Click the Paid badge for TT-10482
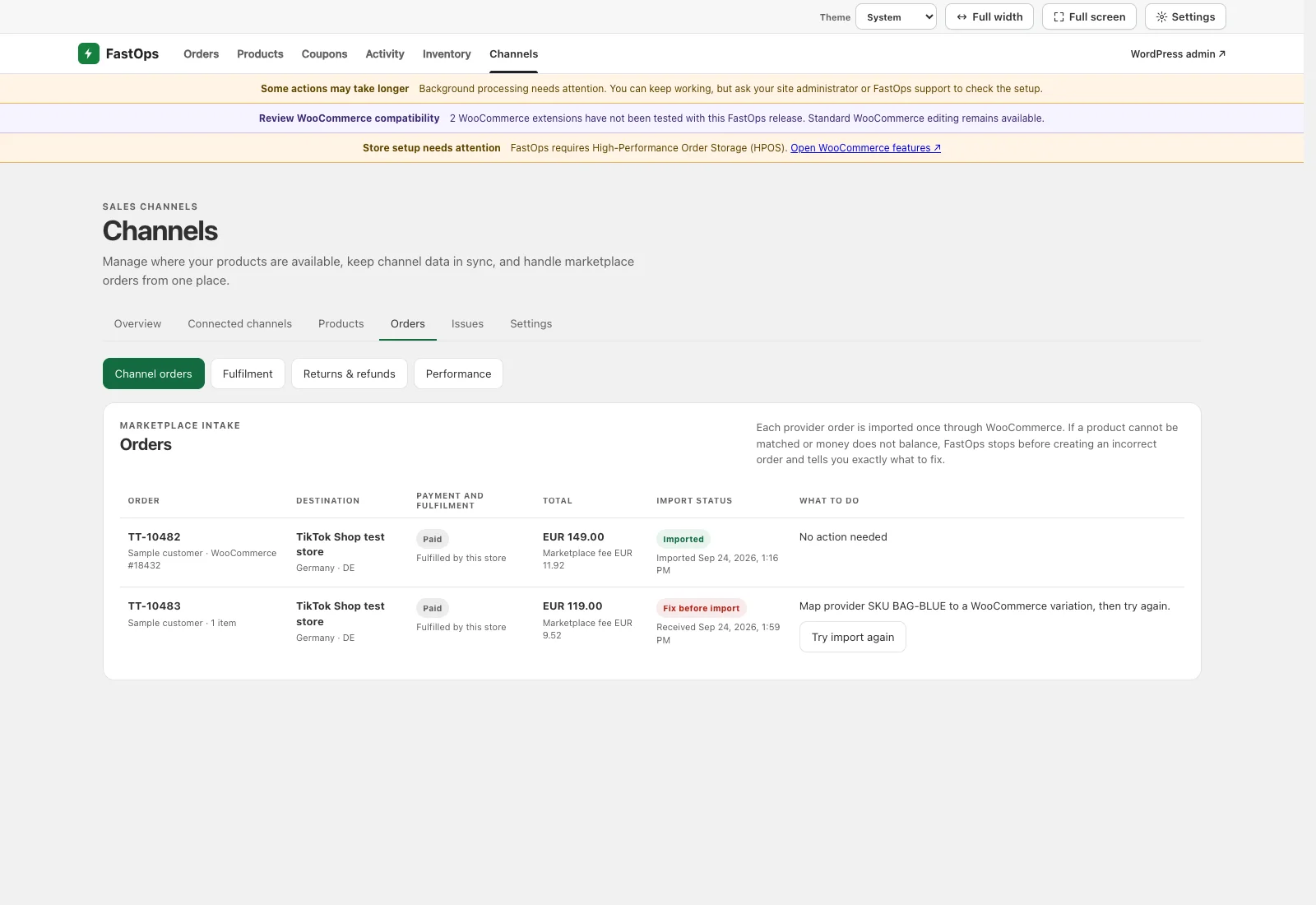This screenshot has height=905, width=1316. [x=432, y=539]
